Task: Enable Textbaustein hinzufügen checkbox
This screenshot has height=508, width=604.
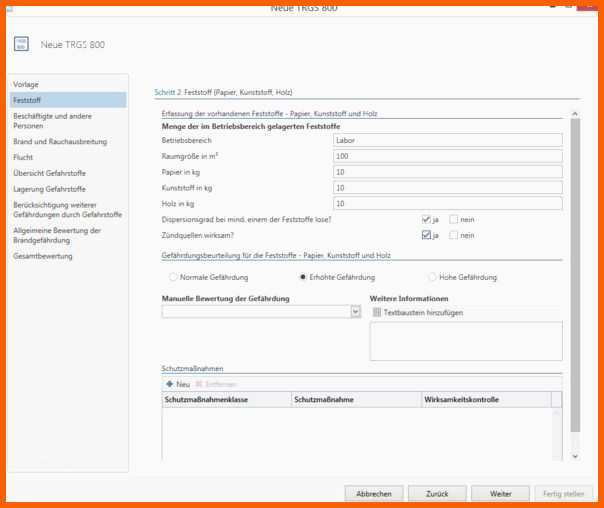Action: pos(376,312)
